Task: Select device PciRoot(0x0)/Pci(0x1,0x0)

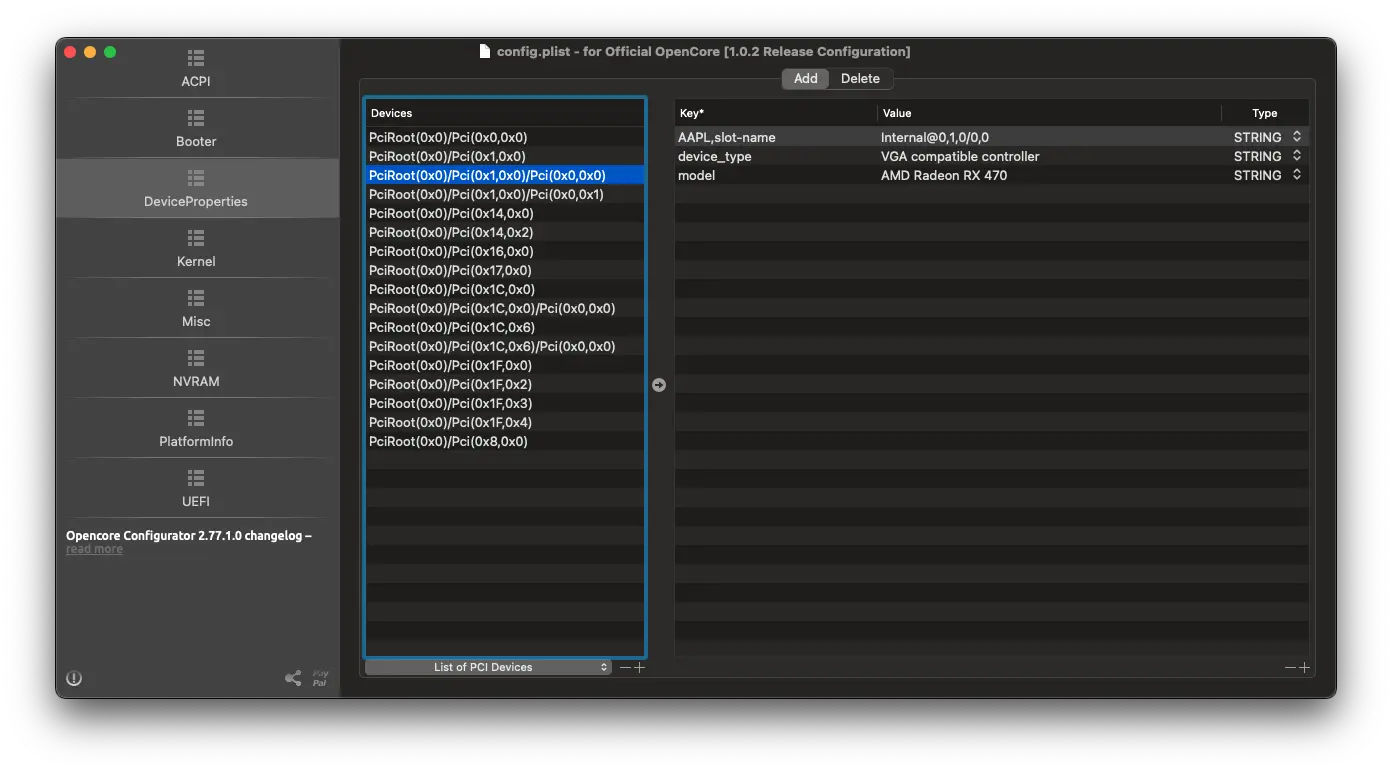Action: click(505, 156)
